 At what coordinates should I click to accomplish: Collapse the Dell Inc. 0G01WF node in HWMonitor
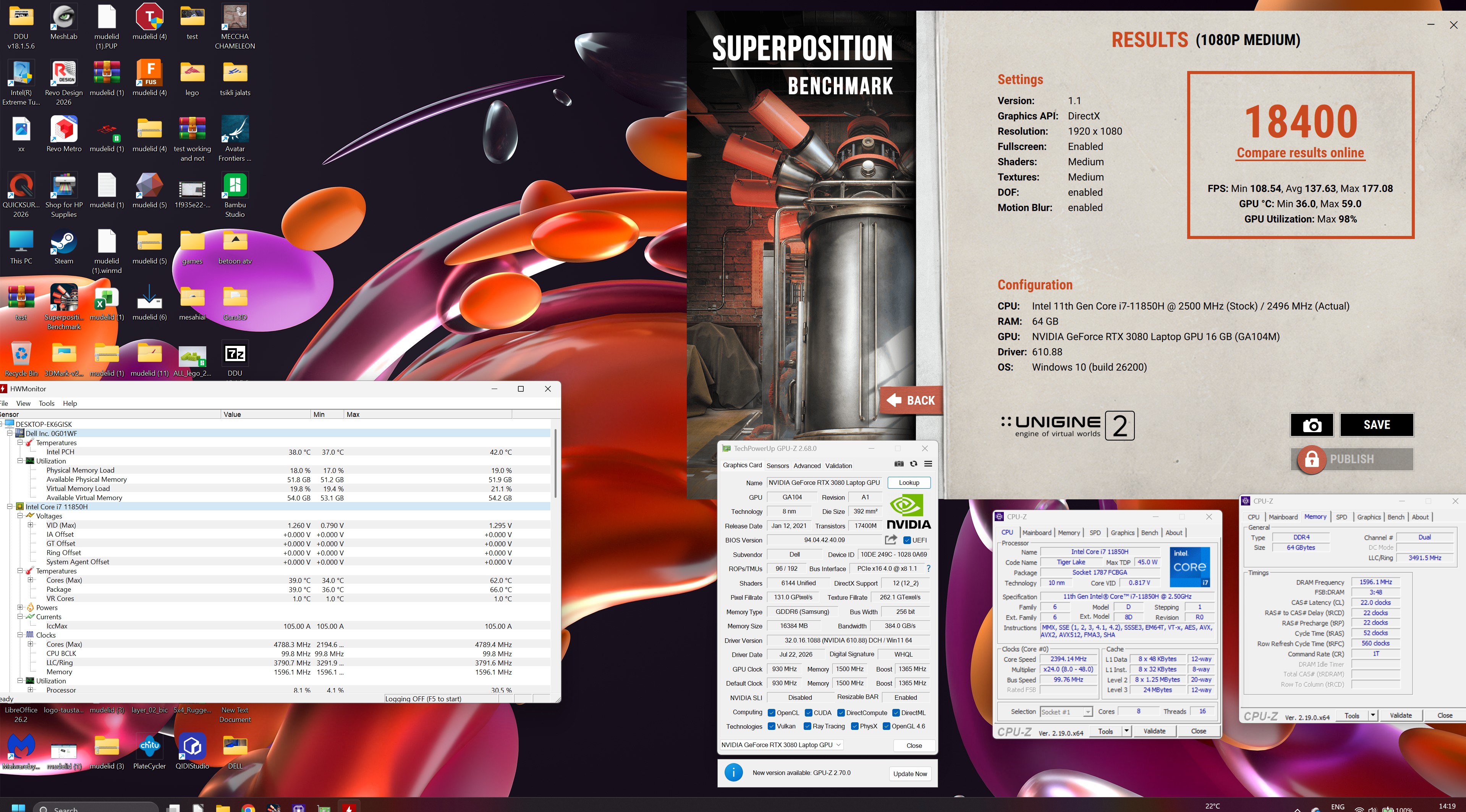[x=10, y=433]
